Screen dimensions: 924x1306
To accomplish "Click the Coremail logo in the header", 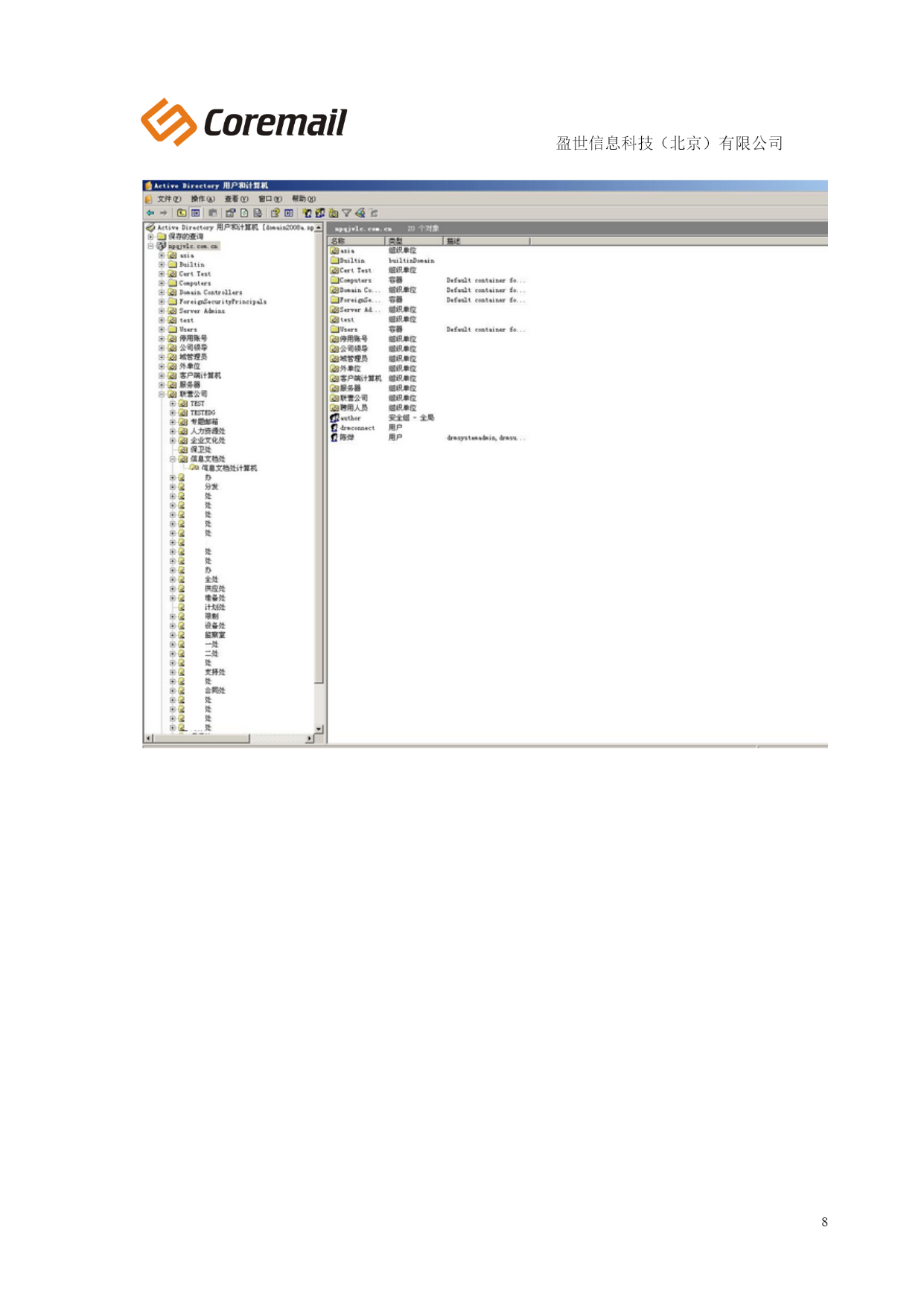I will (244, 123).
